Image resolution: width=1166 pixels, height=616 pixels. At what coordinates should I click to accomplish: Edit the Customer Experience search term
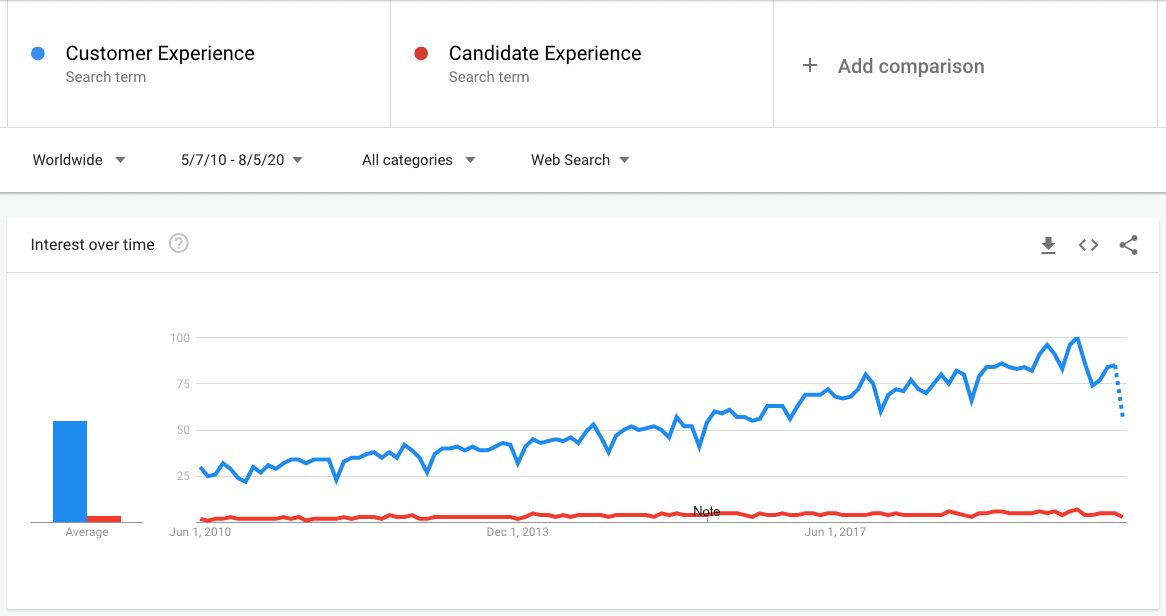(160, 54)
